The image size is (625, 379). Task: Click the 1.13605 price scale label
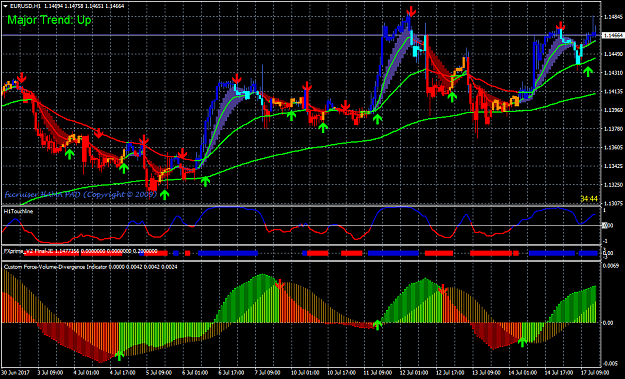[613, 147]
